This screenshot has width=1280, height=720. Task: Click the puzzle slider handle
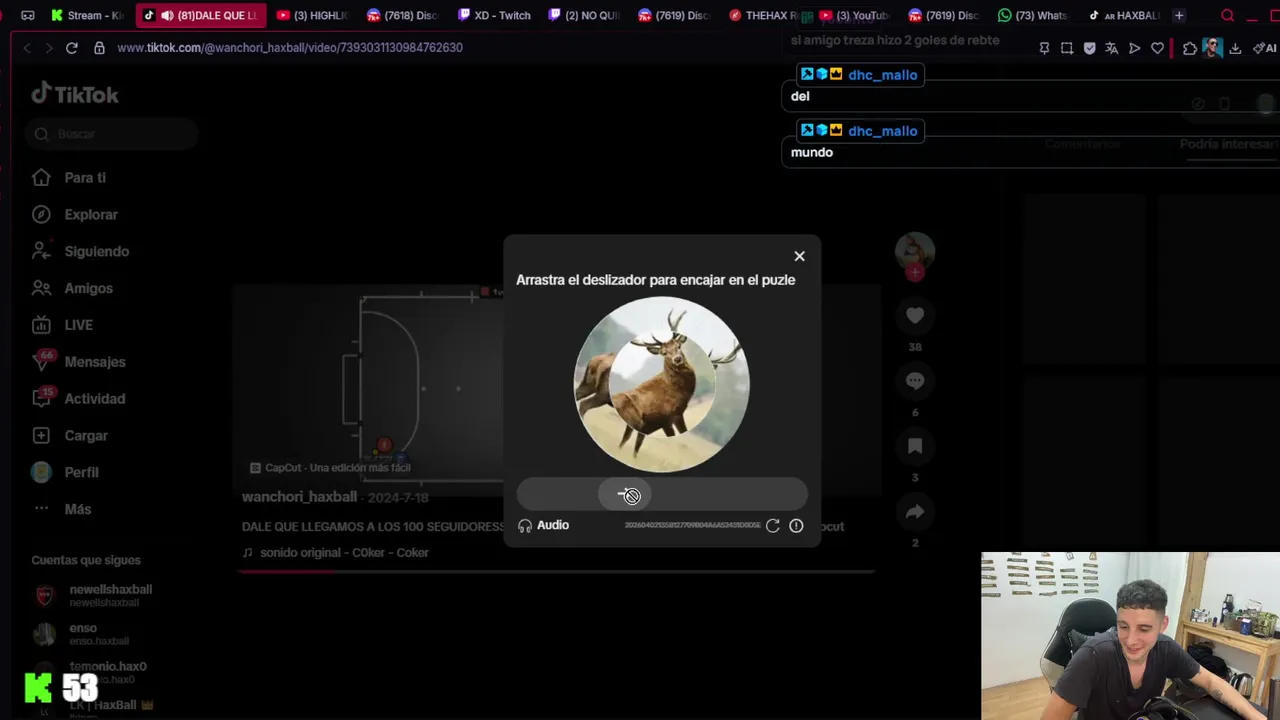(626, 494)
